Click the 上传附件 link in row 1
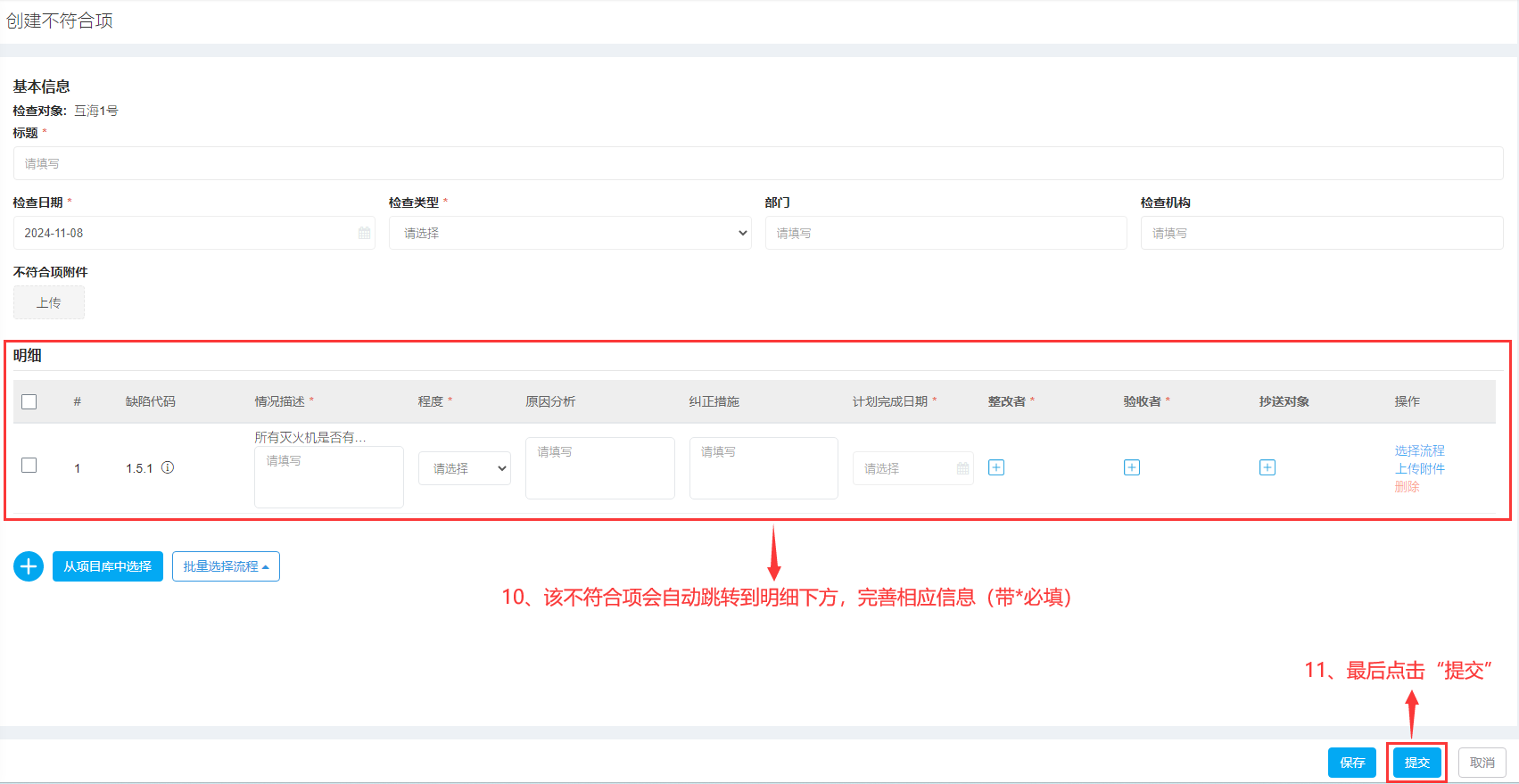Image resolution: width=1519 pixels, height=784 pixels. [x=1420, y=468]
